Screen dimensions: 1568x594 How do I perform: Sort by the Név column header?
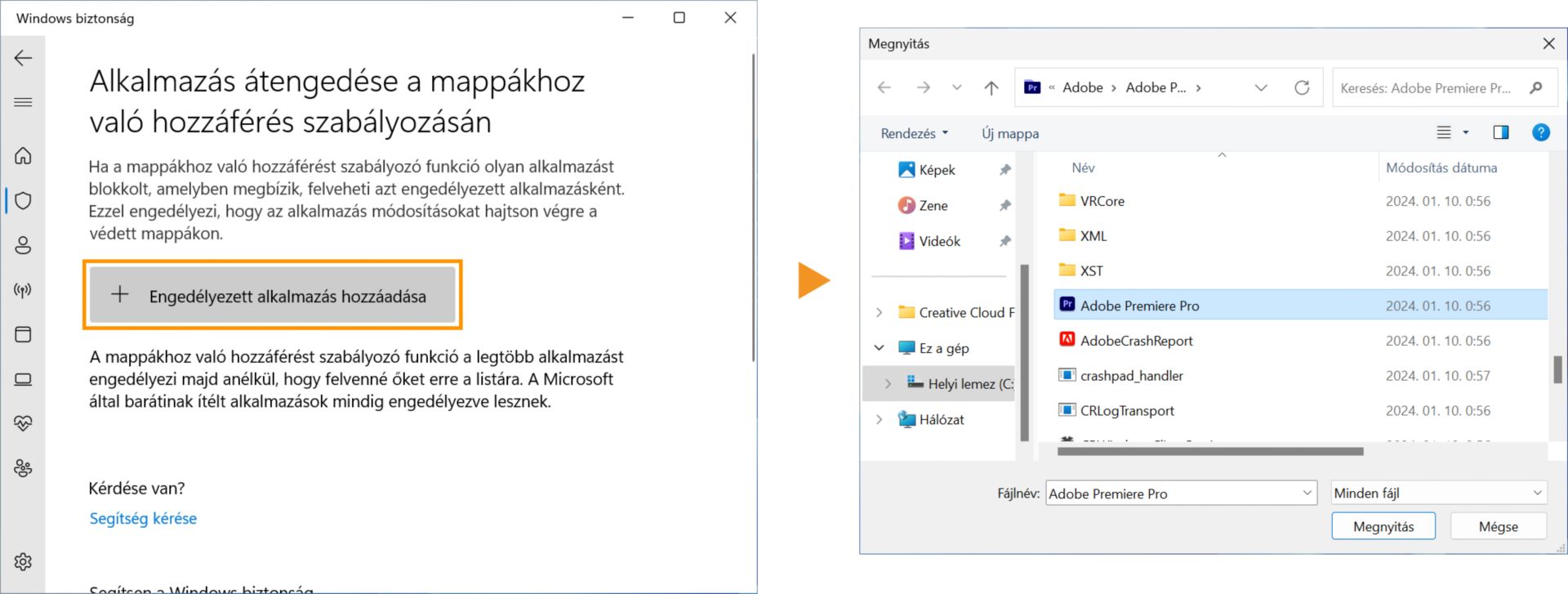pos(1083,167)
